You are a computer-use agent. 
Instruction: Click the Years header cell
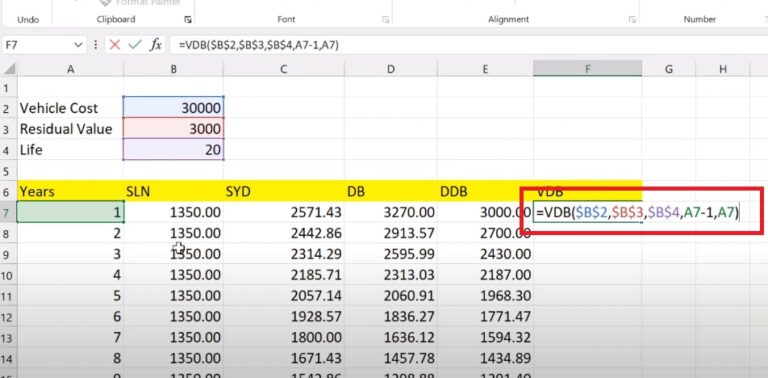point(71,191)
